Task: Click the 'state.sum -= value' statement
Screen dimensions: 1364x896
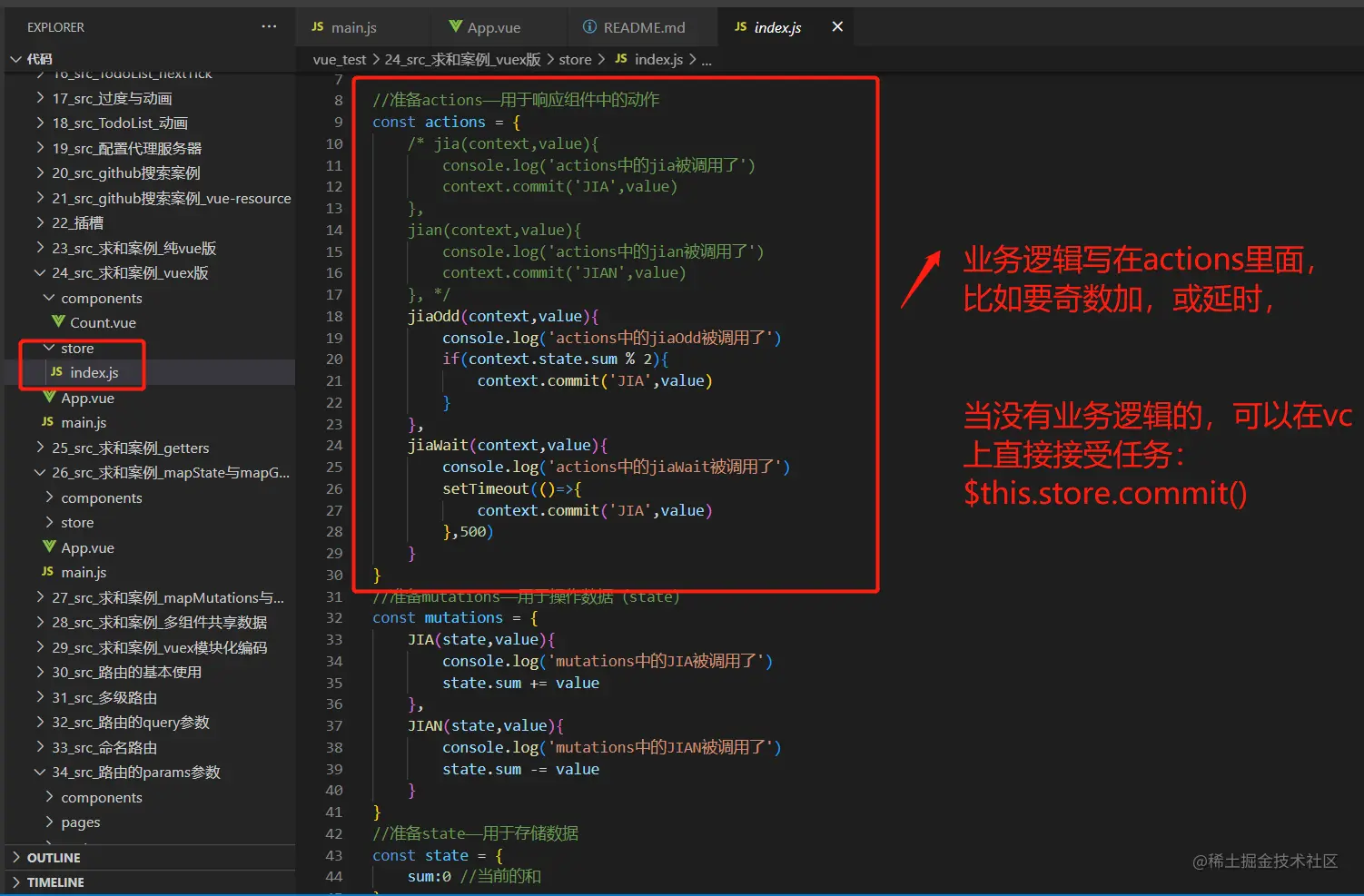Action: tap(520, 769)
